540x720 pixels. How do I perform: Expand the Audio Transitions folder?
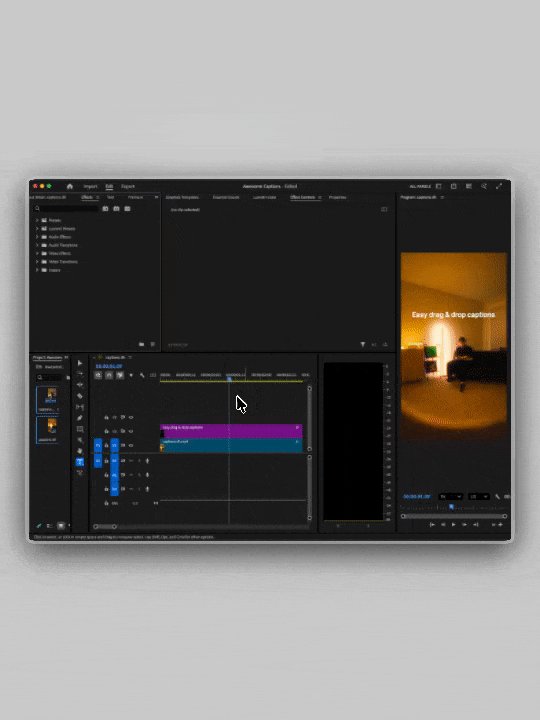click(x=37, y=245)
